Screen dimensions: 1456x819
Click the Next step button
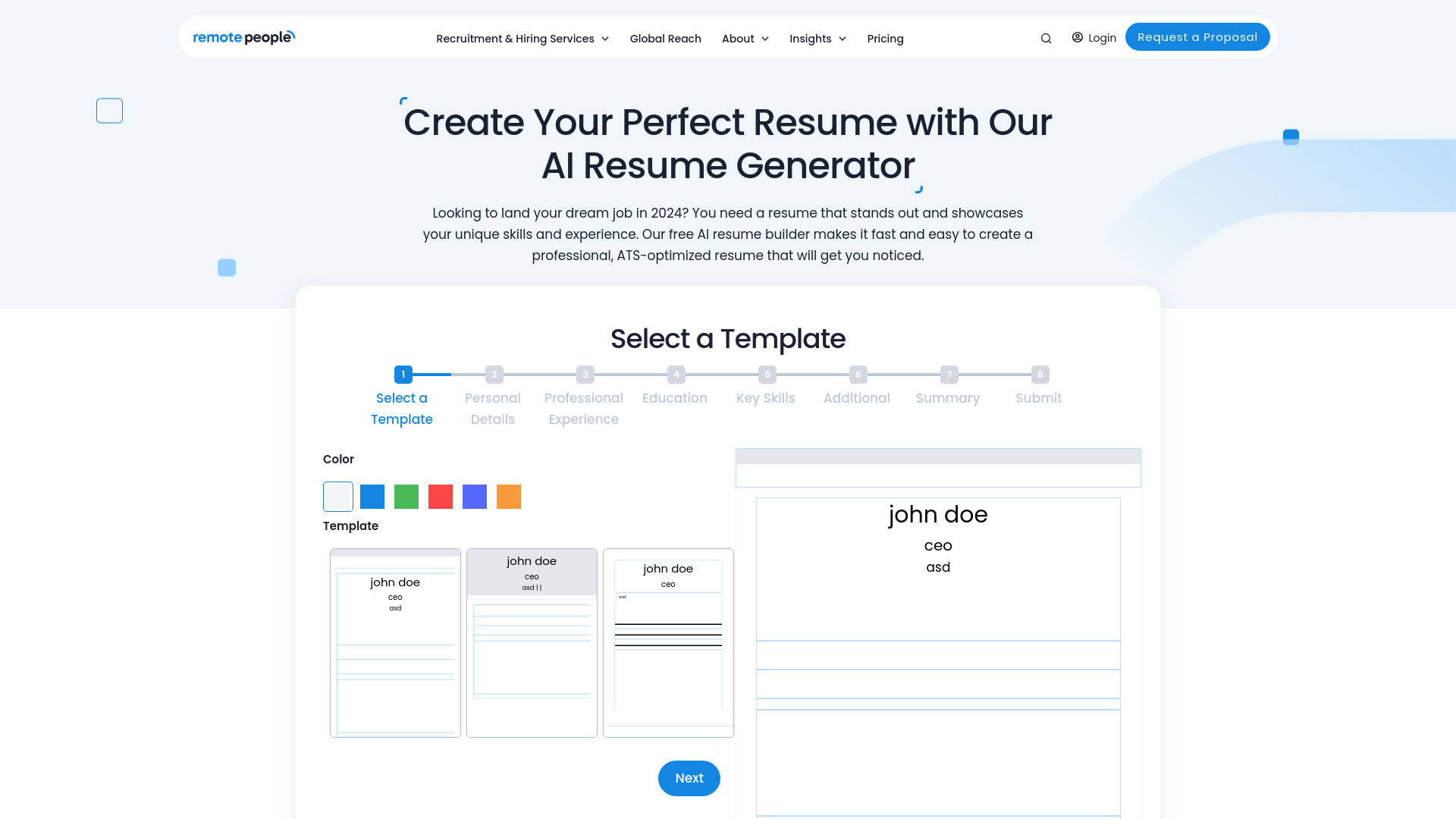(x=689, y=778)
